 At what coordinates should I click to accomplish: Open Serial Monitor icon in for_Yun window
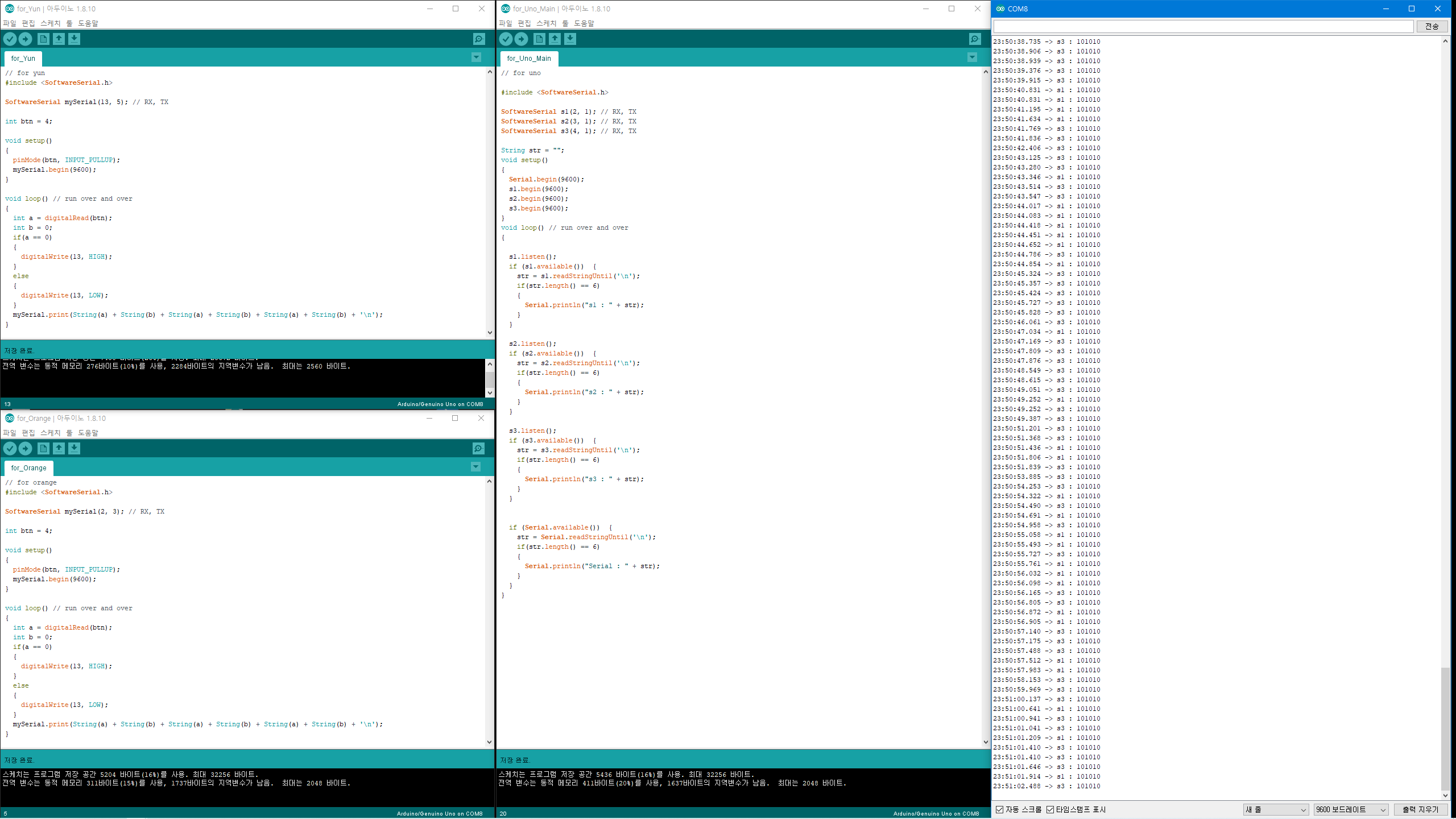[x=479, y=39]
